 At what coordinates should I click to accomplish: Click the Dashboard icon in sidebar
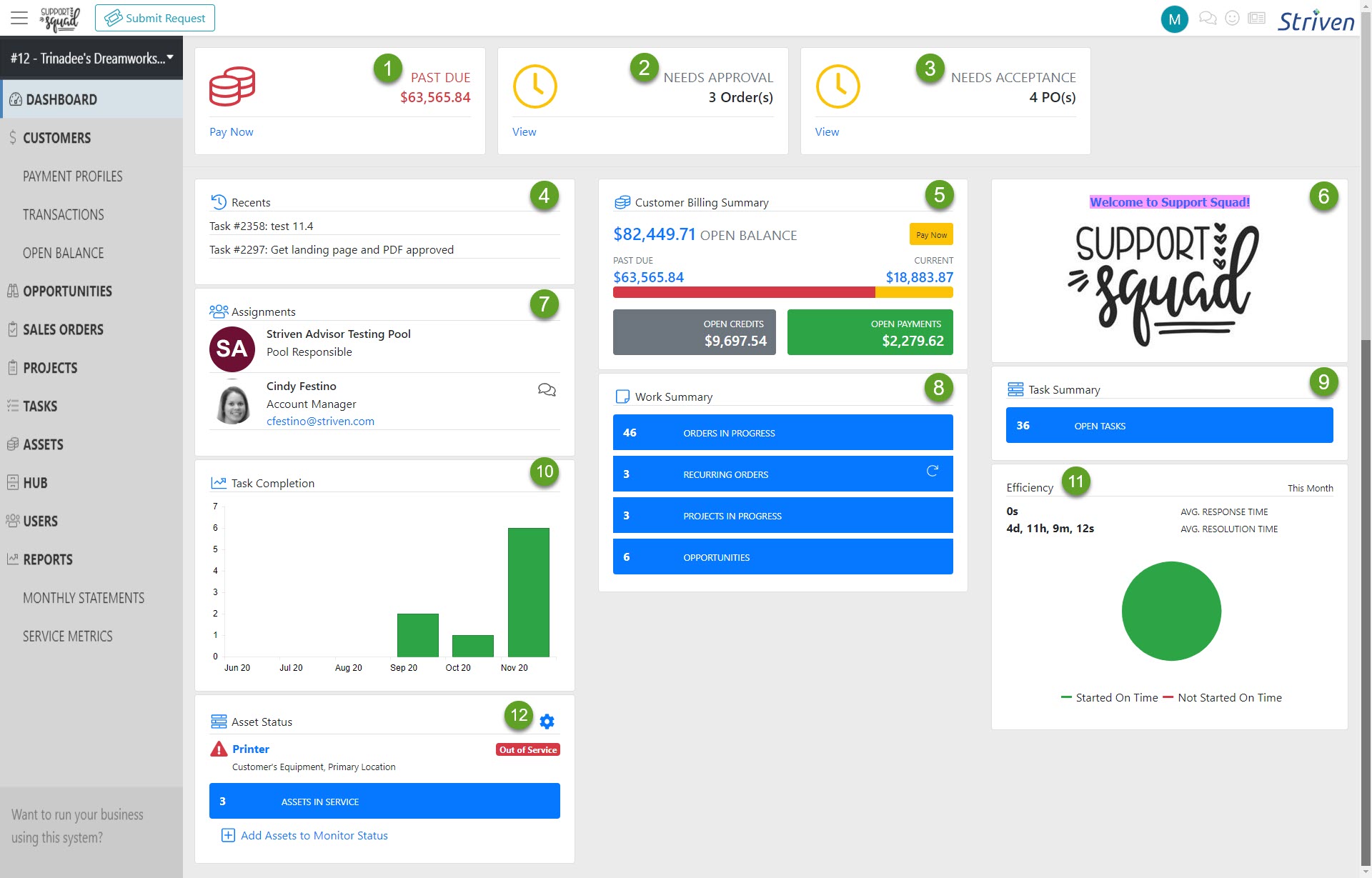click(16, 99)
